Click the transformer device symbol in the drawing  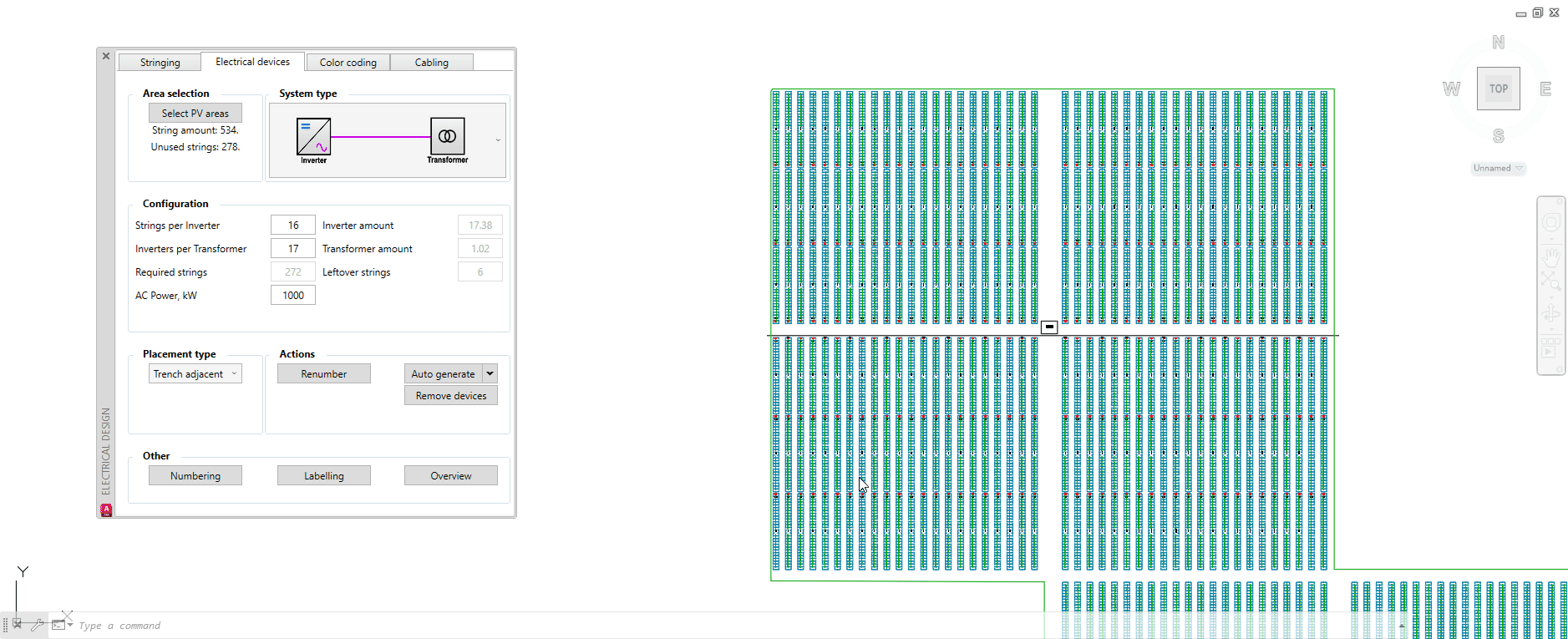[1049, 327]
